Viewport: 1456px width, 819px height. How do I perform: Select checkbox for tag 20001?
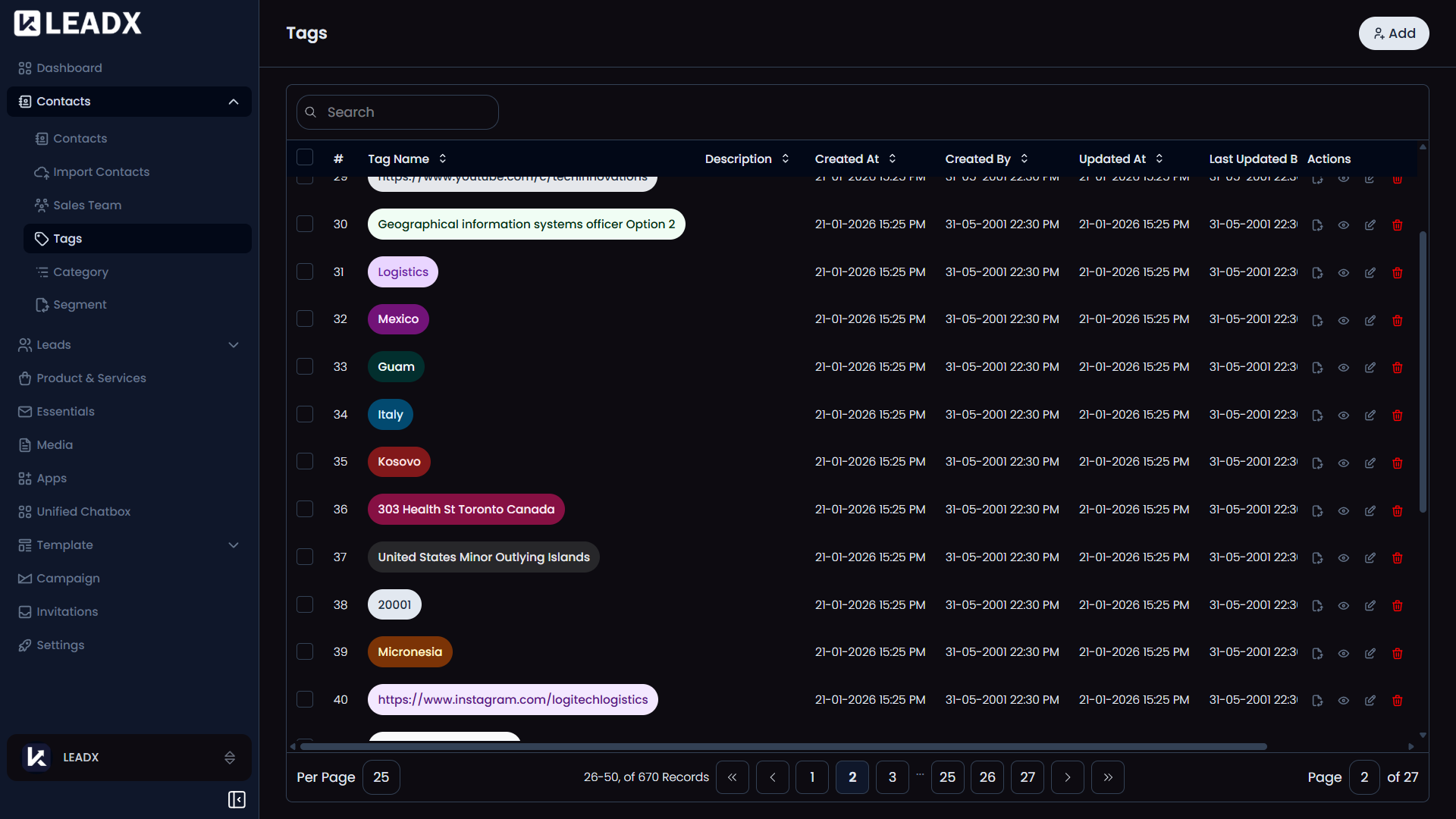pyautogui.click(x=305, y=604)
